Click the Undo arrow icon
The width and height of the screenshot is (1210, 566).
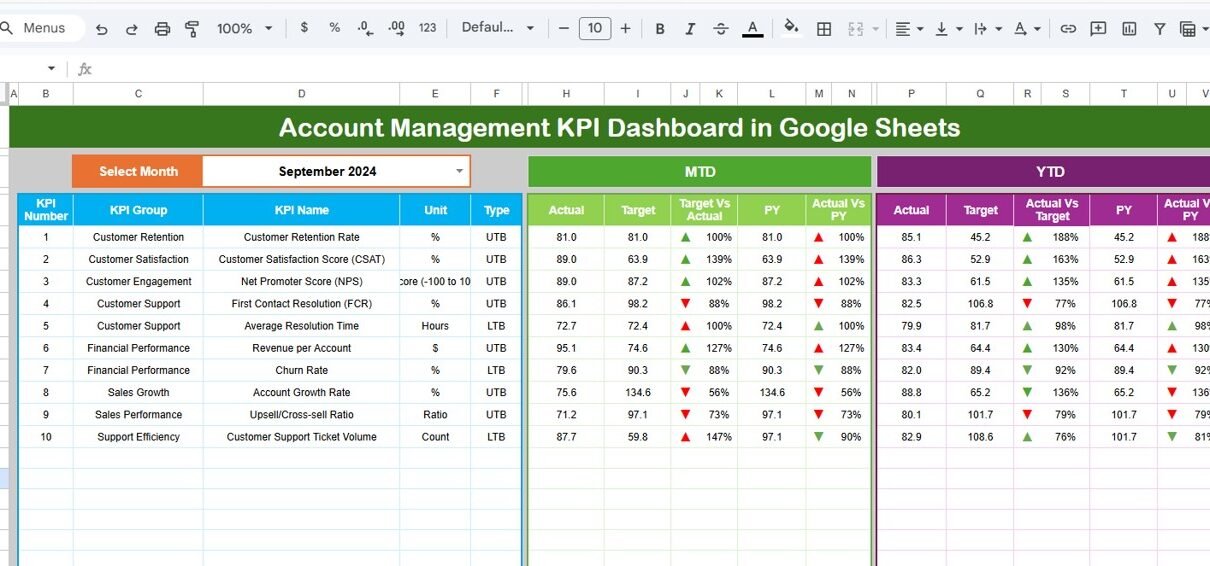[x=101, y=29]
